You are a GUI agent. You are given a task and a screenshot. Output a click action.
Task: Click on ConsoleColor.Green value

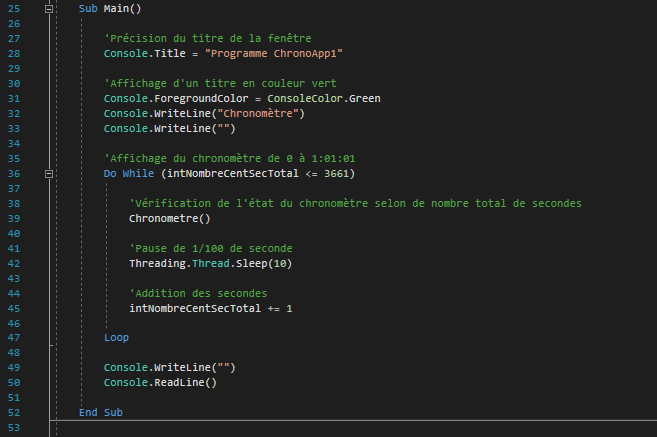point(324,98)
